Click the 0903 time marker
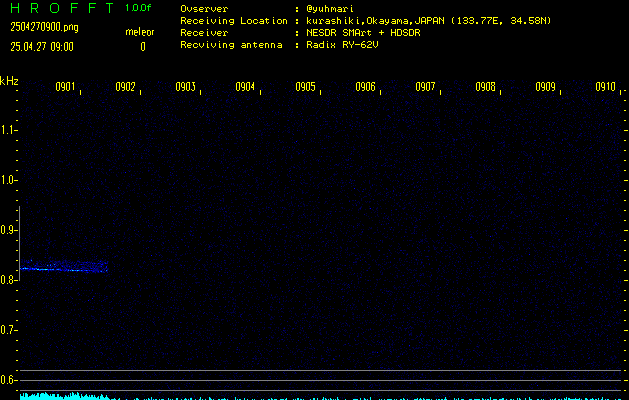The image size is (629, 400). (185, 87)
